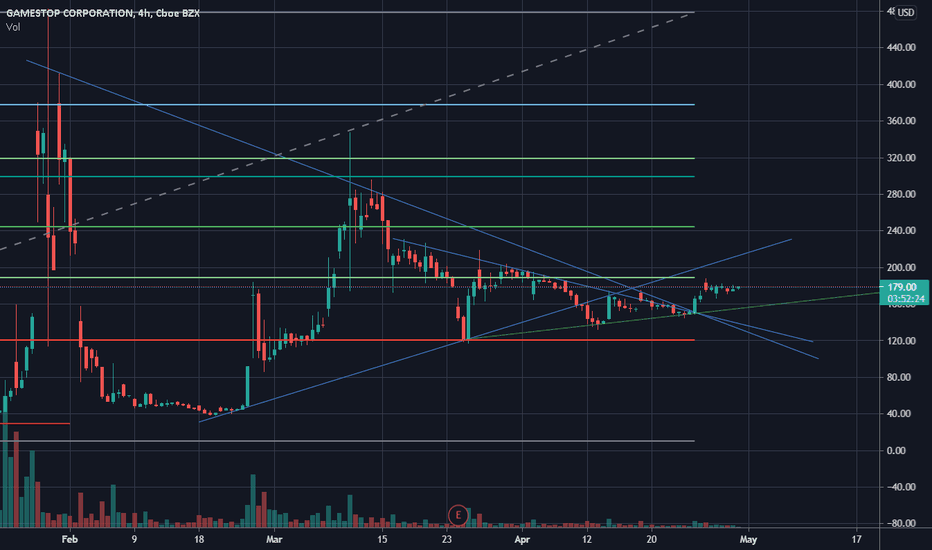Click the 200.00 price axis label

pos(900,268)
